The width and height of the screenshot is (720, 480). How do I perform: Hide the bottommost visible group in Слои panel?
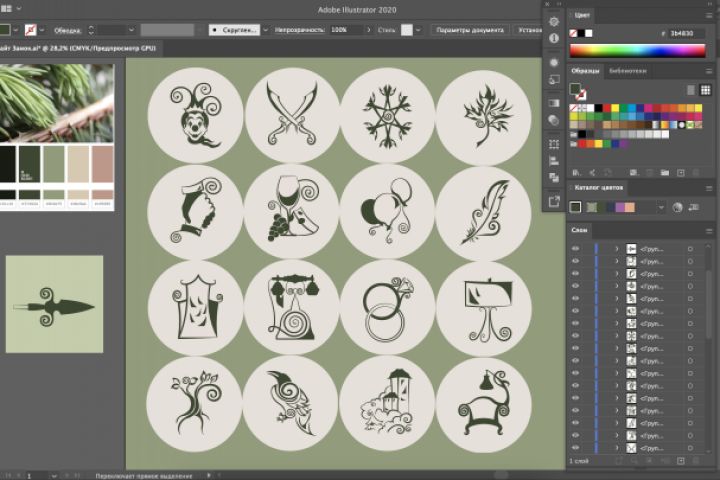pos(575,447)
